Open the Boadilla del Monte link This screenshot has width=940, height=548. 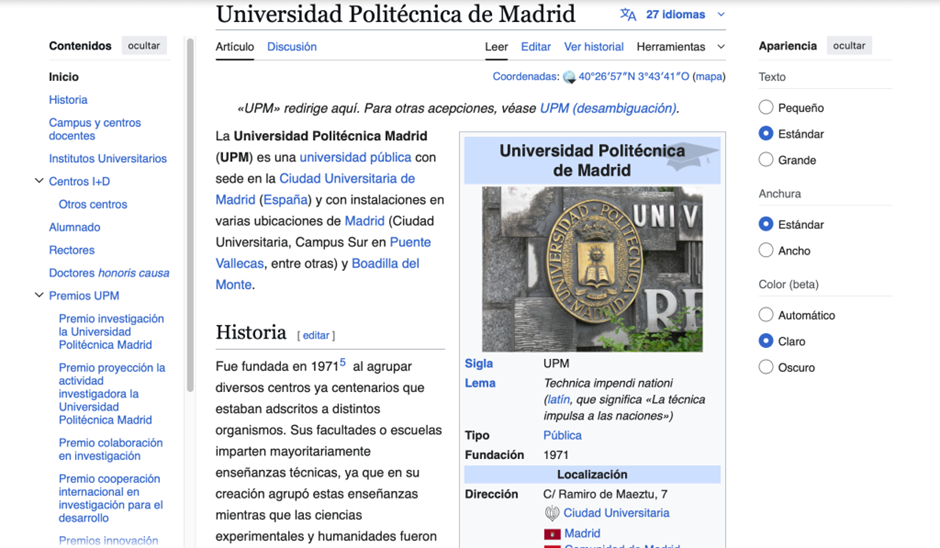pos(317,274)
